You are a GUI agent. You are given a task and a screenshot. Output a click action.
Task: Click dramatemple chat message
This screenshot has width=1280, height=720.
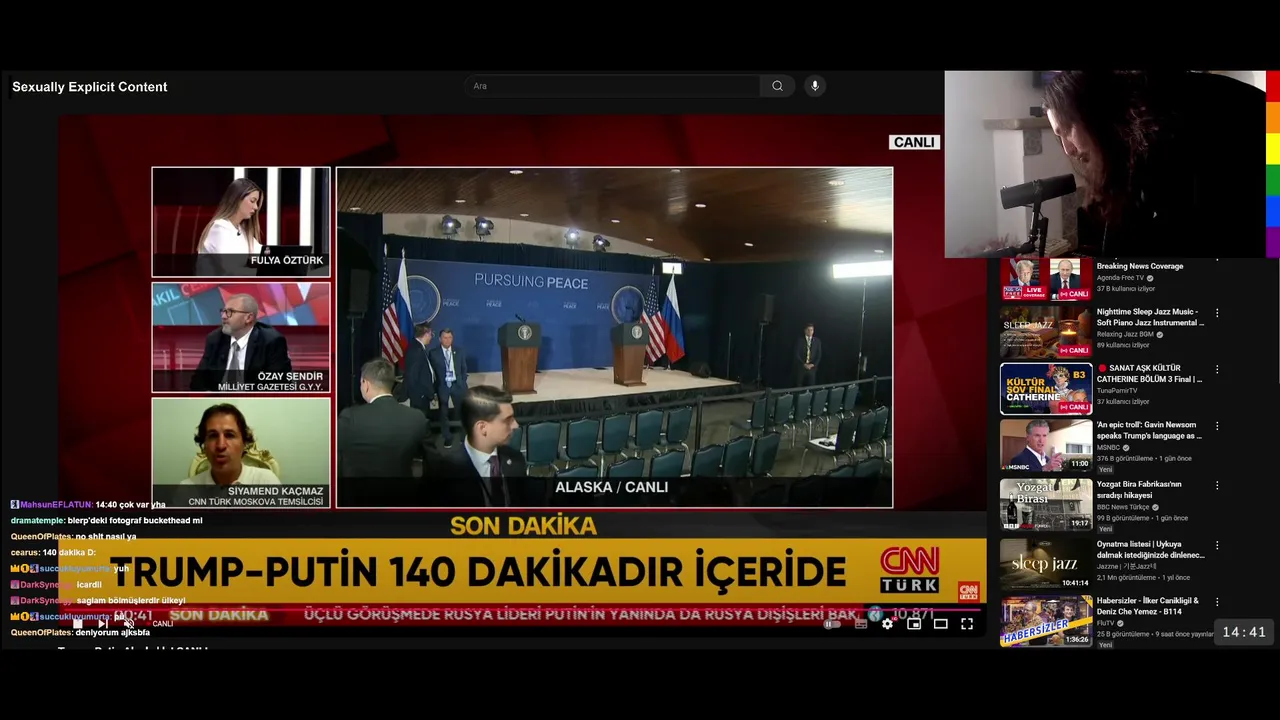click(106, 521)
